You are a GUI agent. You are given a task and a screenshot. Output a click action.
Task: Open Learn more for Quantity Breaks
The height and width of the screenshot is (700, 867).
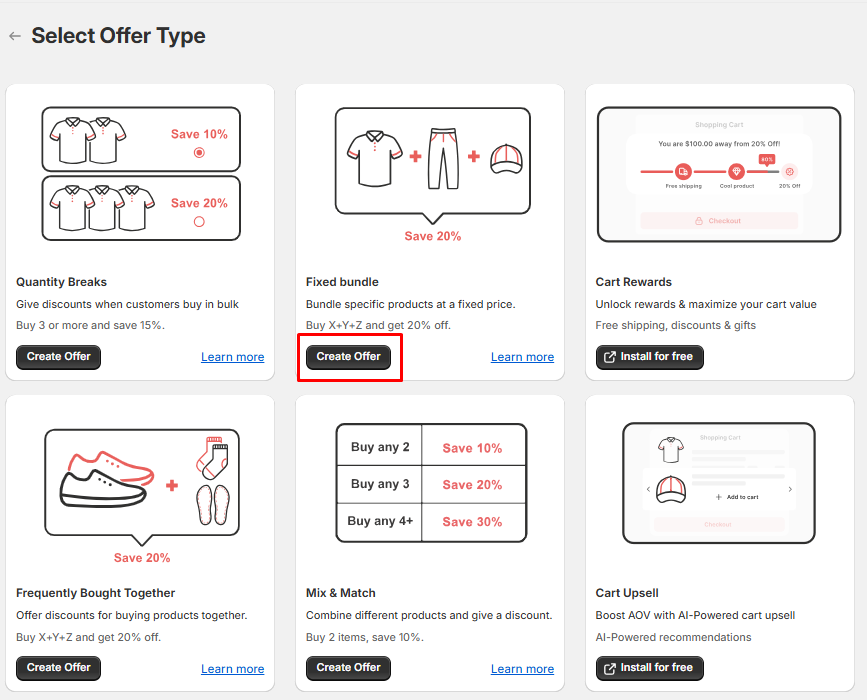click(232, 357)
